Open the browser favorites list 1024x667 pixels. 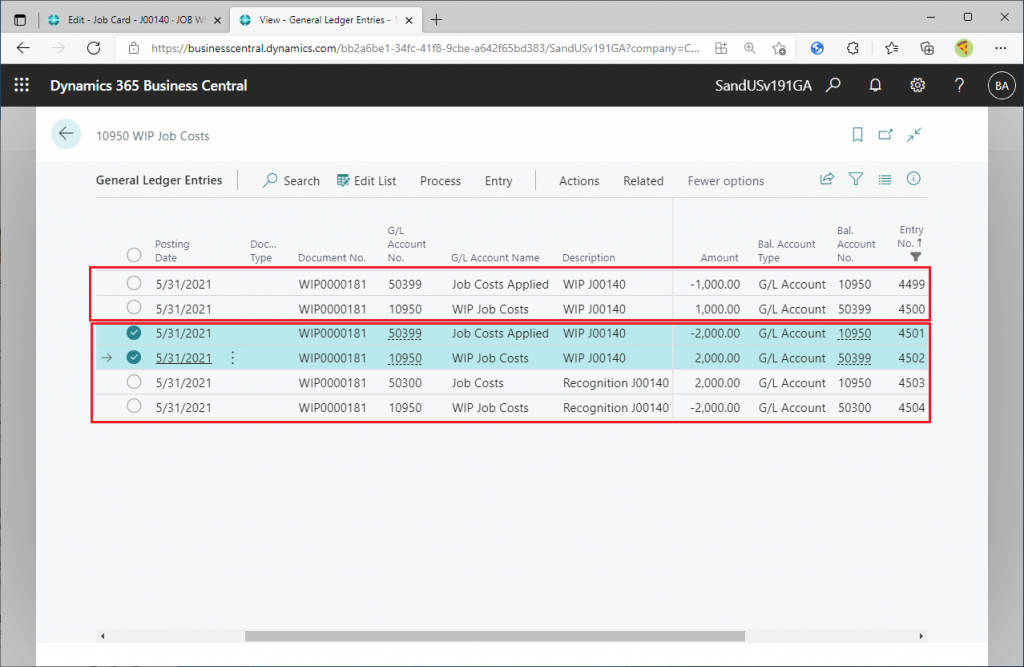(891, 48)
